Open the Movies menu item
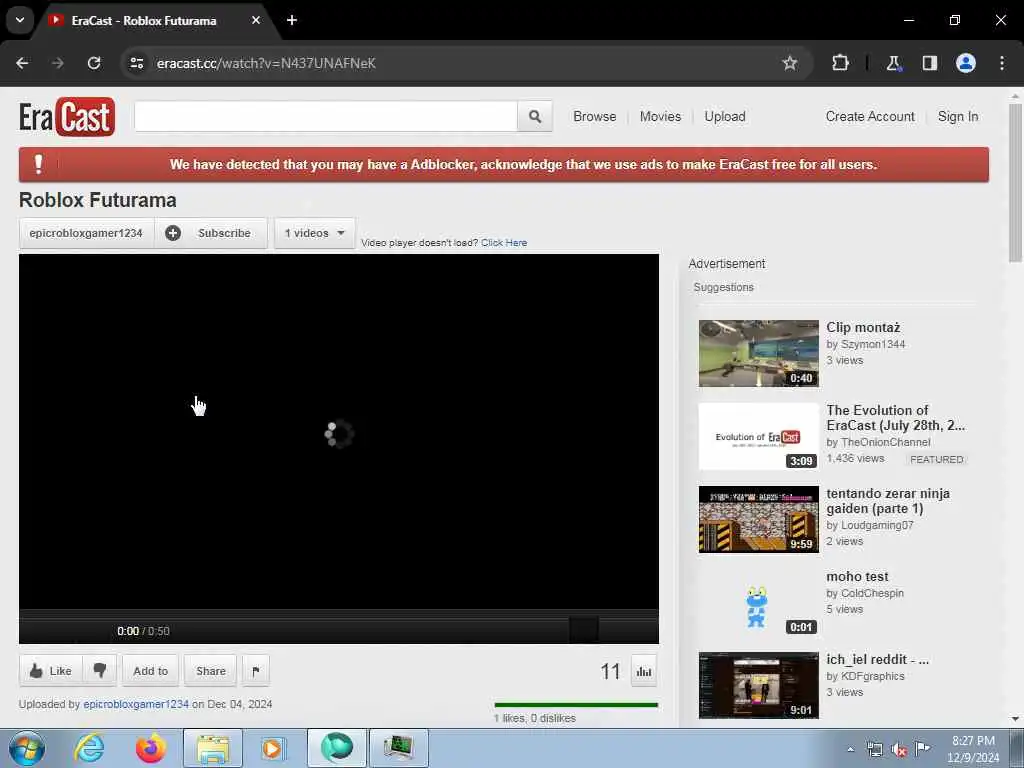 point(660,116)
